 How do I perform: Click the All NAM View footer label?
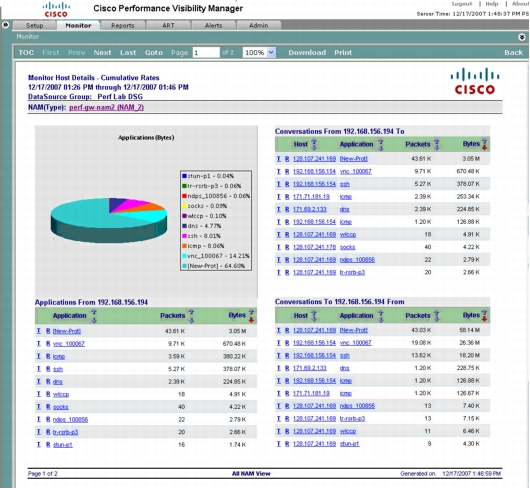point(251,474)
